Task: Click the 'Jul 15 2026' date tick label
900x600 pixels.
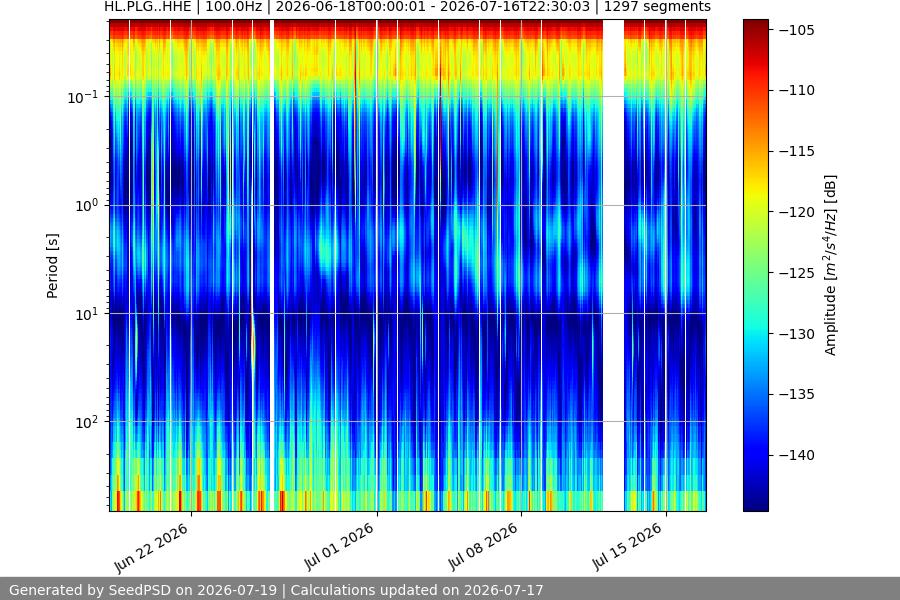Action: click(628, 546)
